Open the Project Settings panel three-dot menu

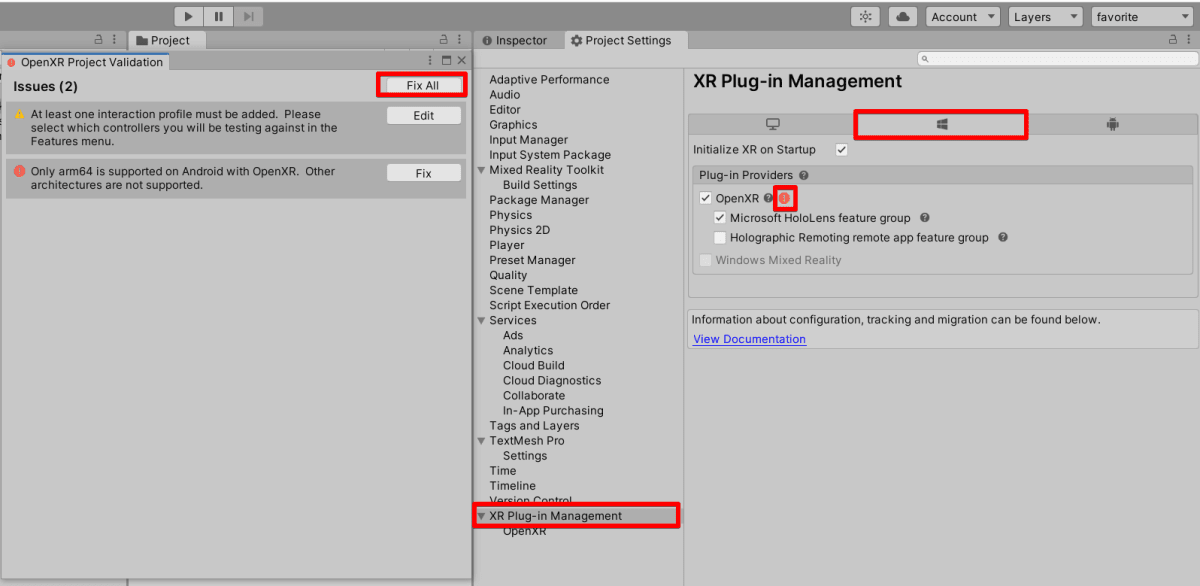click(x=1189, y=40)
